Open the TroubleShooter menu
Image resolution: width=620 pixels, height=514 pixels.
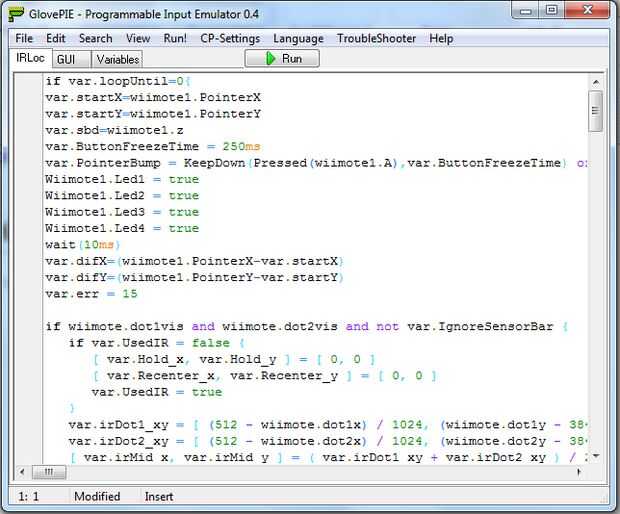(376, 38)
